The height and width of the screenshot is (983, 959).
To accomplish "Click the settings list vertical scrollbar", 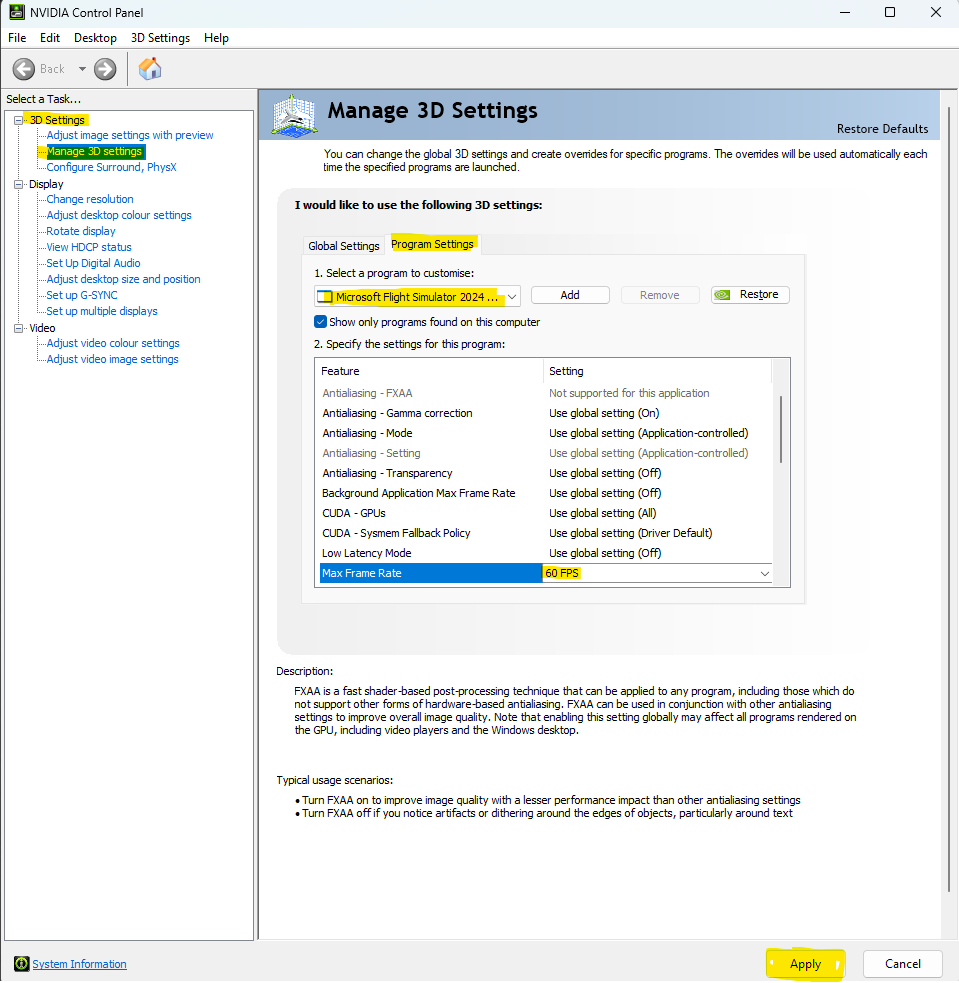I will tap(780, 430).
